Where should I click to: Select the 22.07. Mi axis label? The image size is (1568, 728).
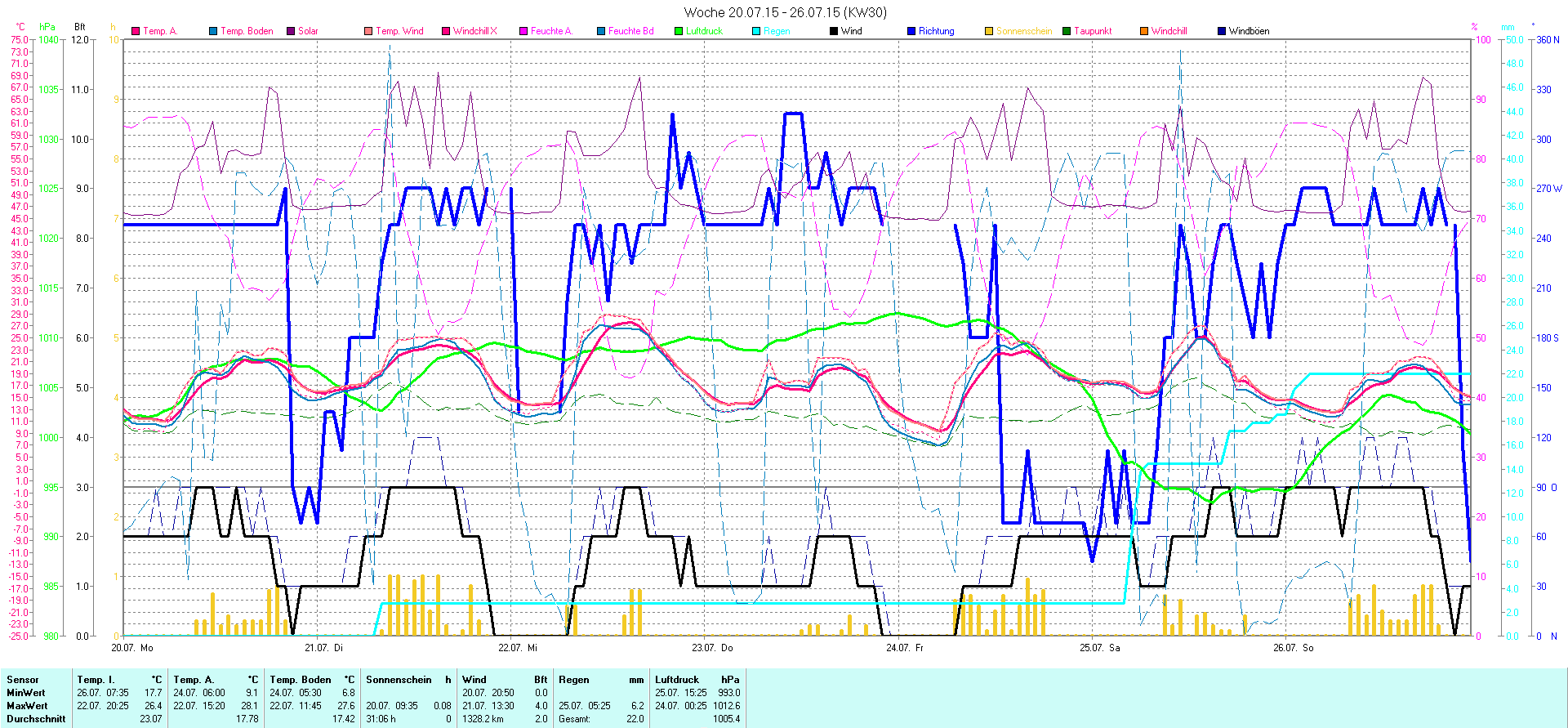click(518, 648)
